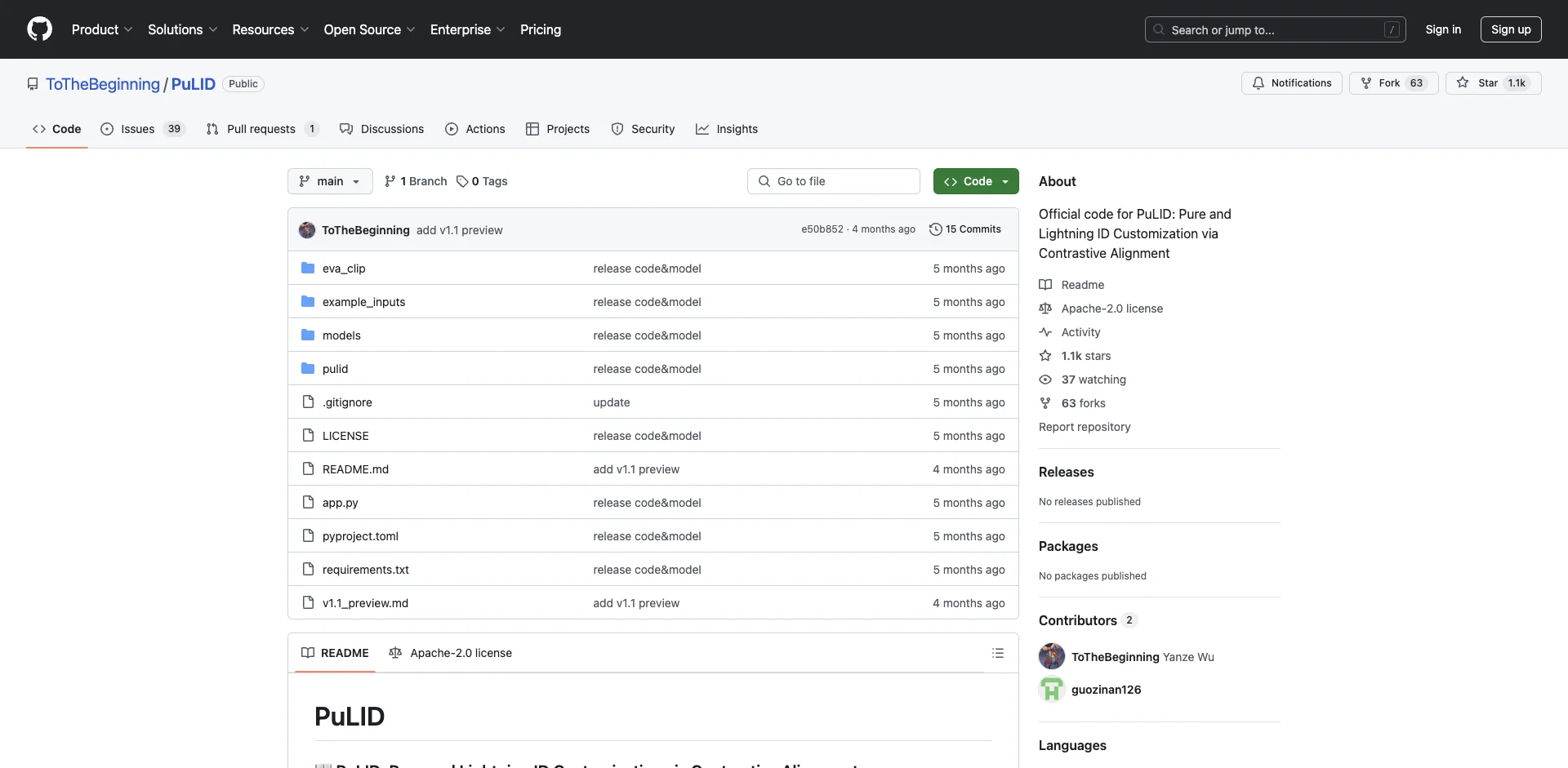
Task: Open the Discussions tab
Action: tap(382, 129)
